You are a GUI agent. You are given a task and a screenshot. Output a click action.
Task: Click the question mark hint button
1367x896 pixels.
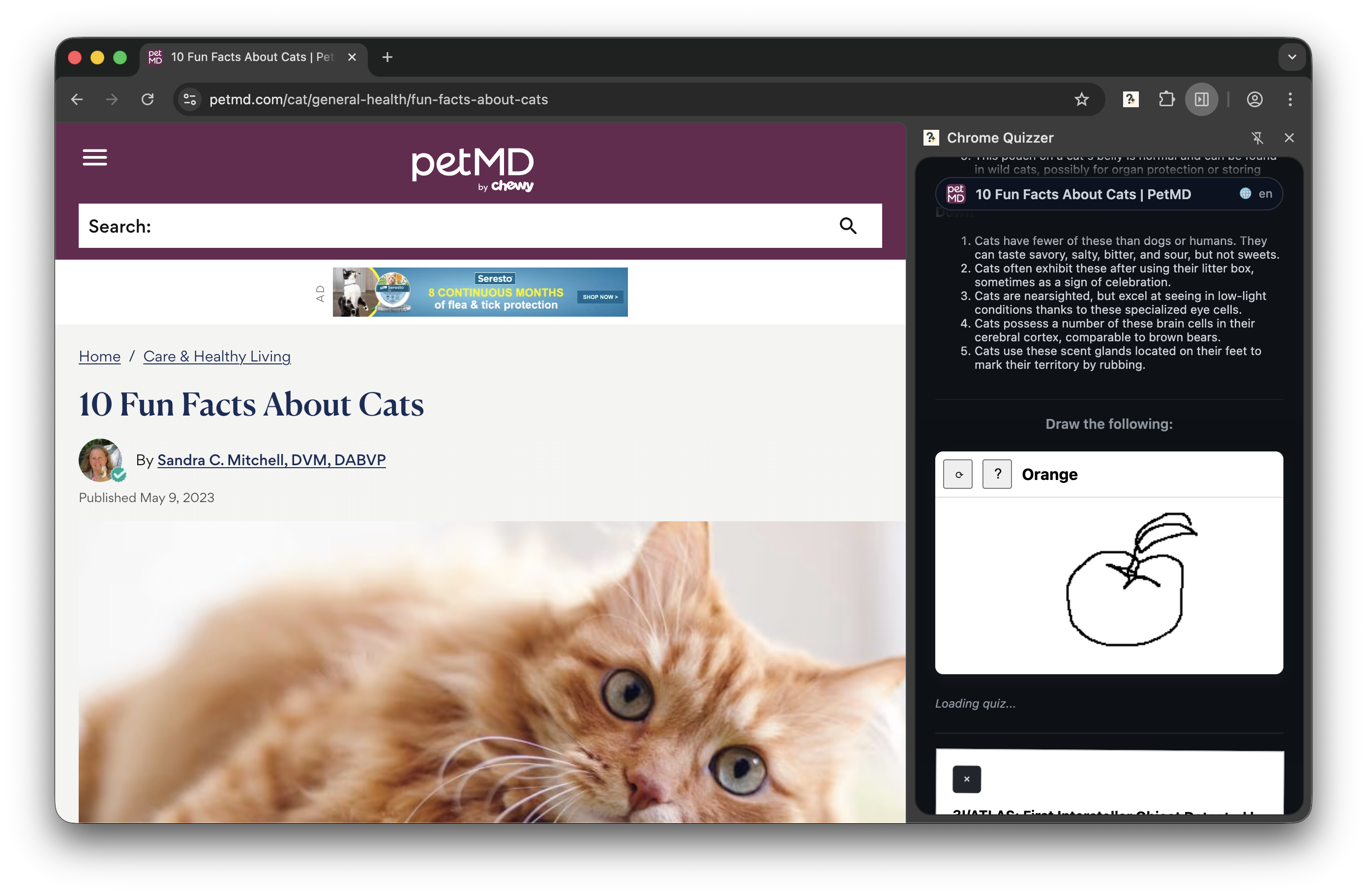(x=997, y=475)
